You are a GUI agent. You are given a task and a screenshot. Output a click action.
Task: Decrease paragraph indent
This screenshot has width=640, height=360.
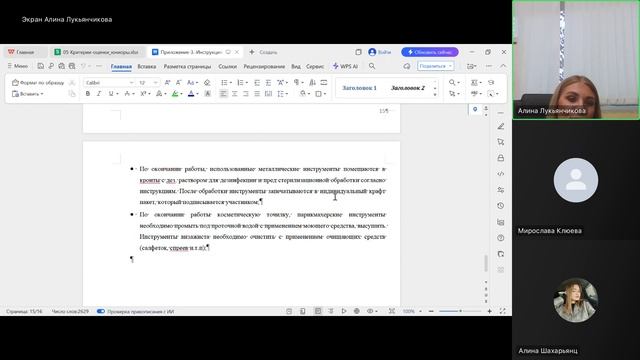coord(257,82)
